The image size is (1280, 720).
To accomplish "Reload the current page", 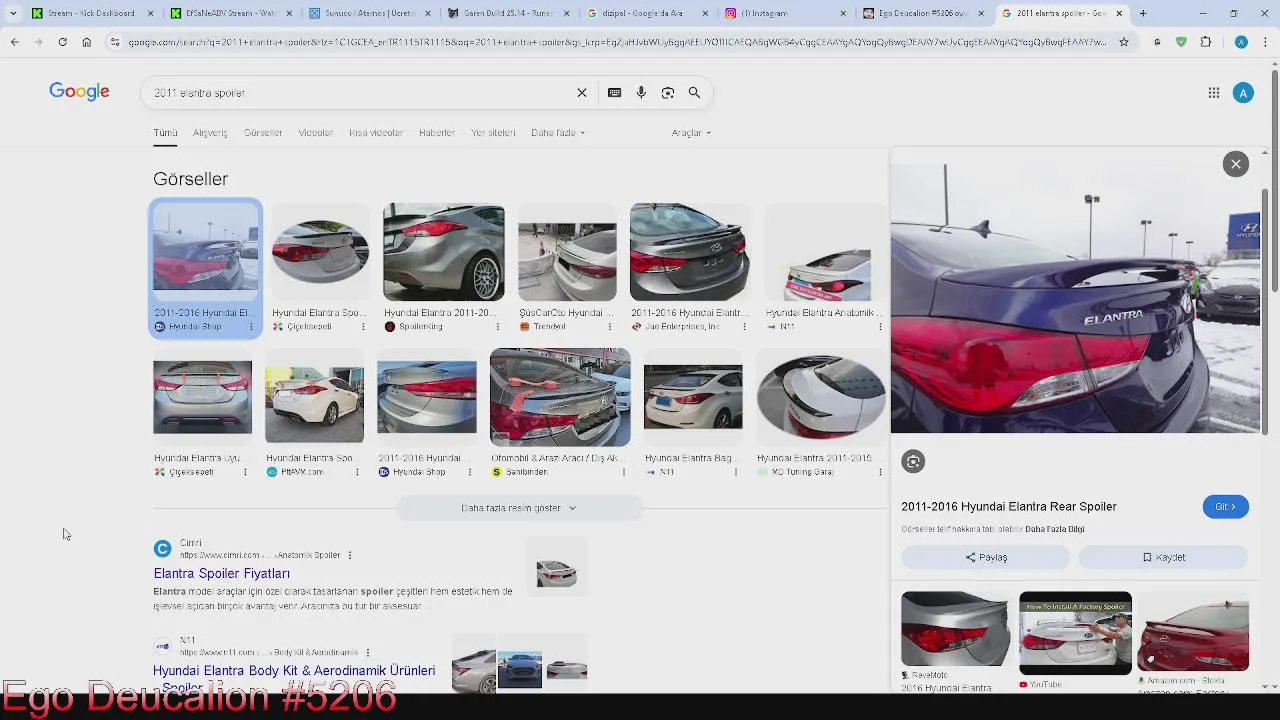I will click(62, 42).
